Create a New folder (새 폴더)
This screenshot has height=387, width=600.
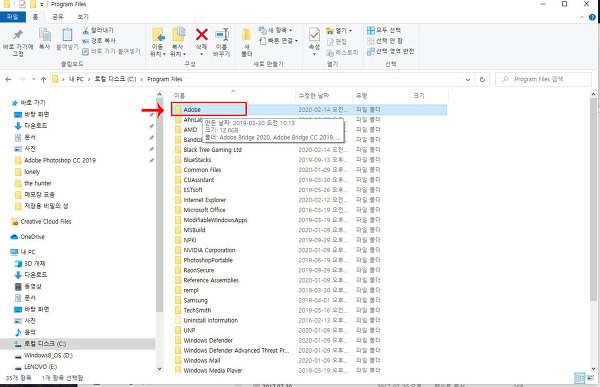click(246, 42)
